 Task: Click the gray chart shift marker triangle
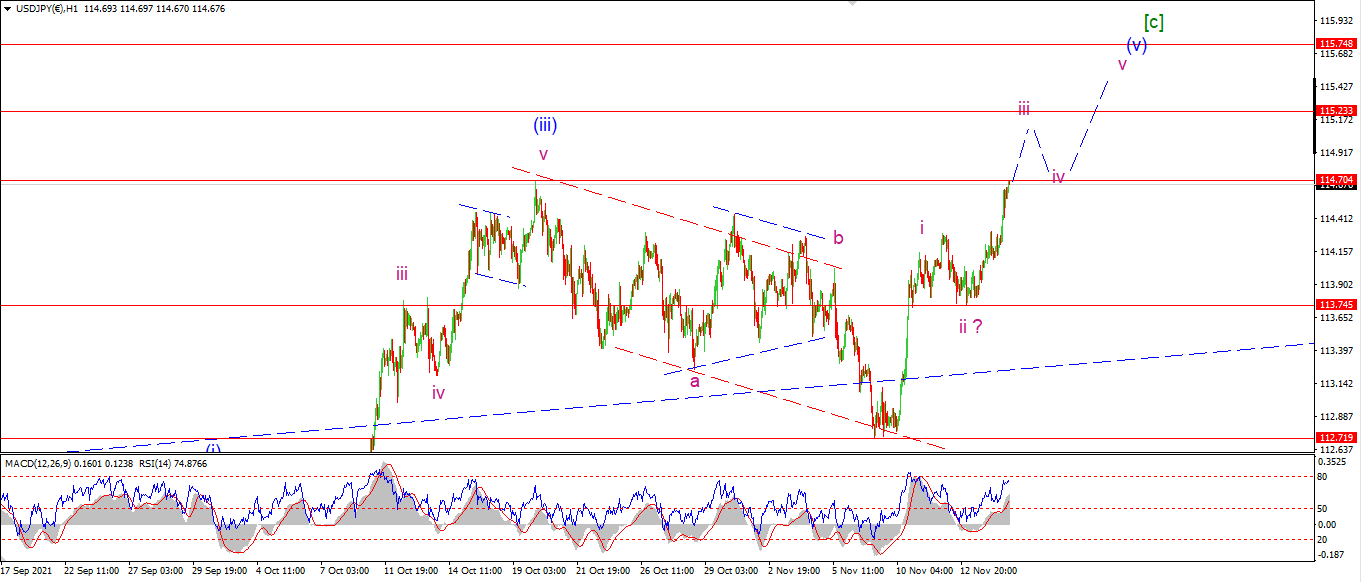click(852, 4)
